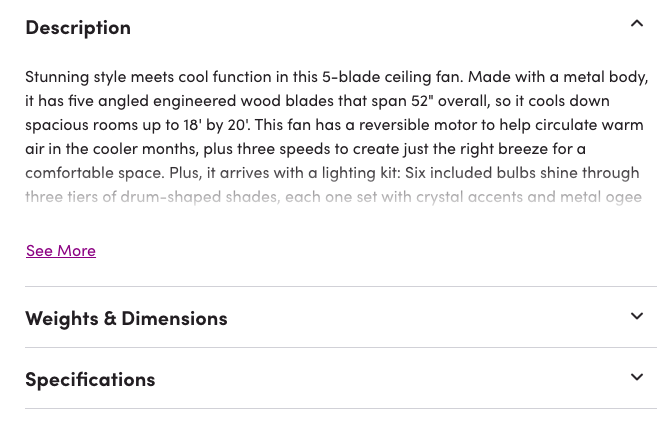Select the Weights & Dimensions heading label
The height and width of the screenshot is (422, 671).
click(x=126, y=318)
